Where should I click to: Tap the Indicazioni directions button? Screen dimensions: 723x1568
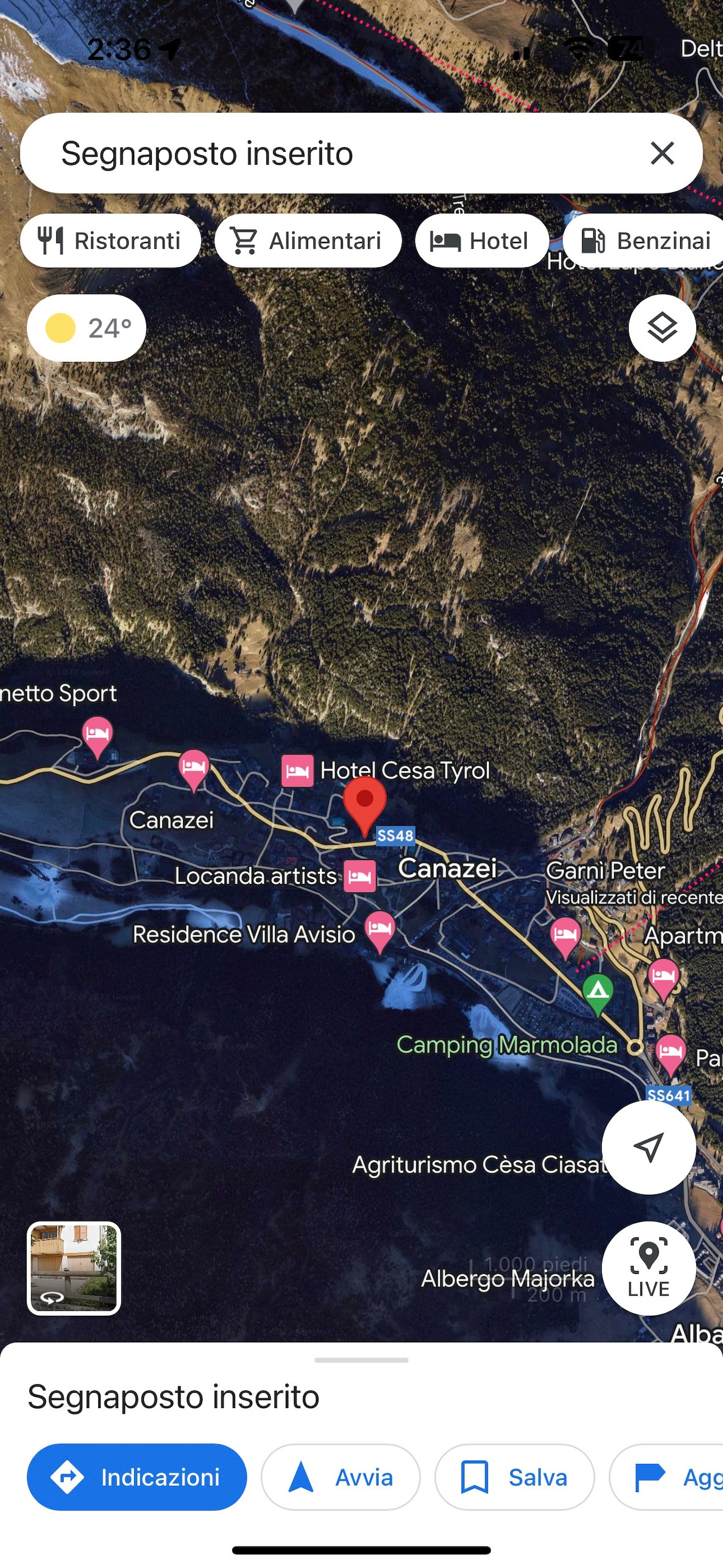(137, 1477)
